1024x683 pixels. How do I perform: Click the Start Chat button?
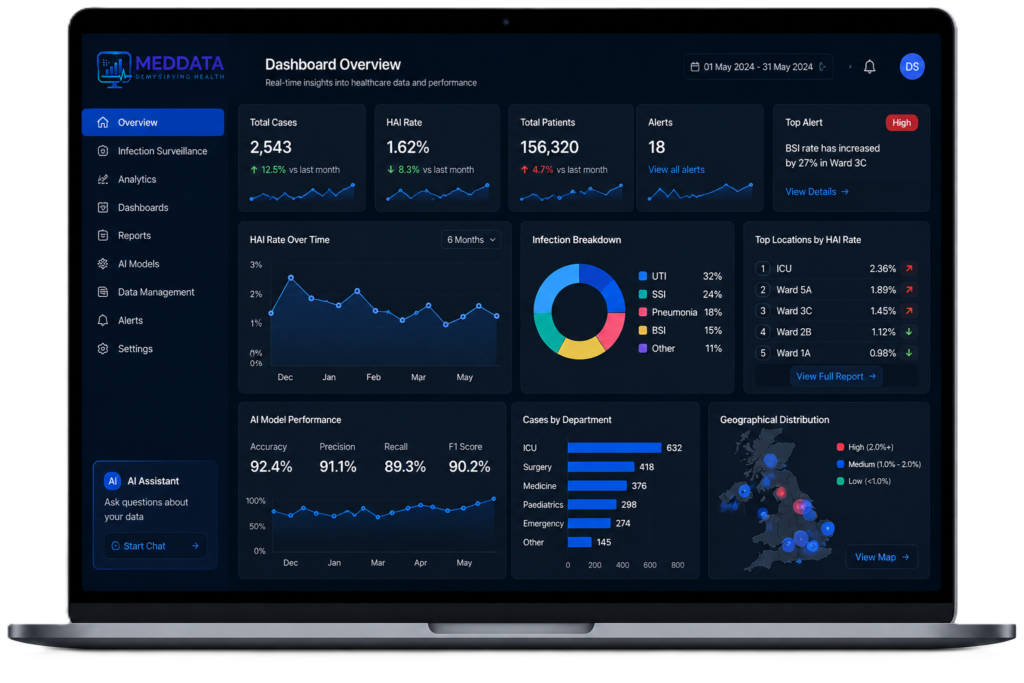[155, 546]
